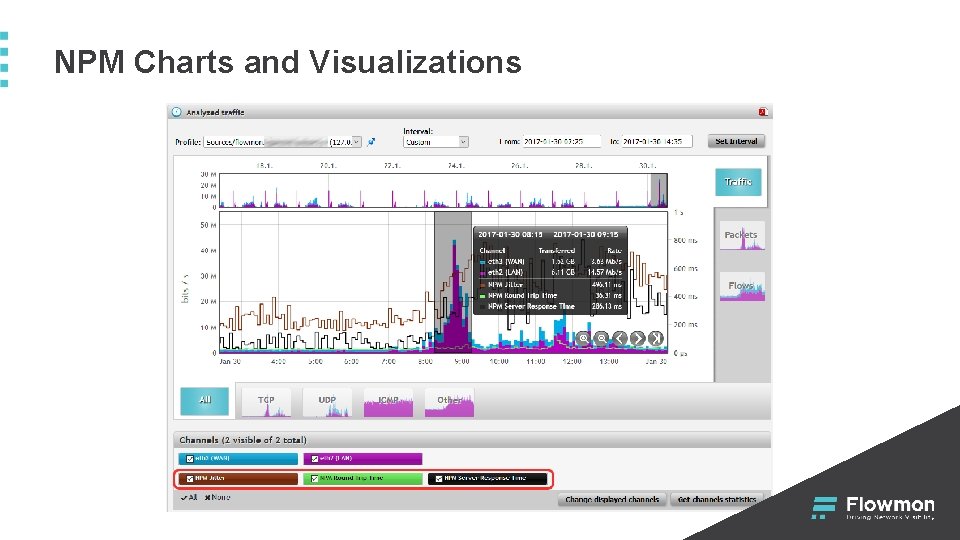Open the Interval Custom dropdown
The image size is (960, 540).
click(x=436, y=142)
